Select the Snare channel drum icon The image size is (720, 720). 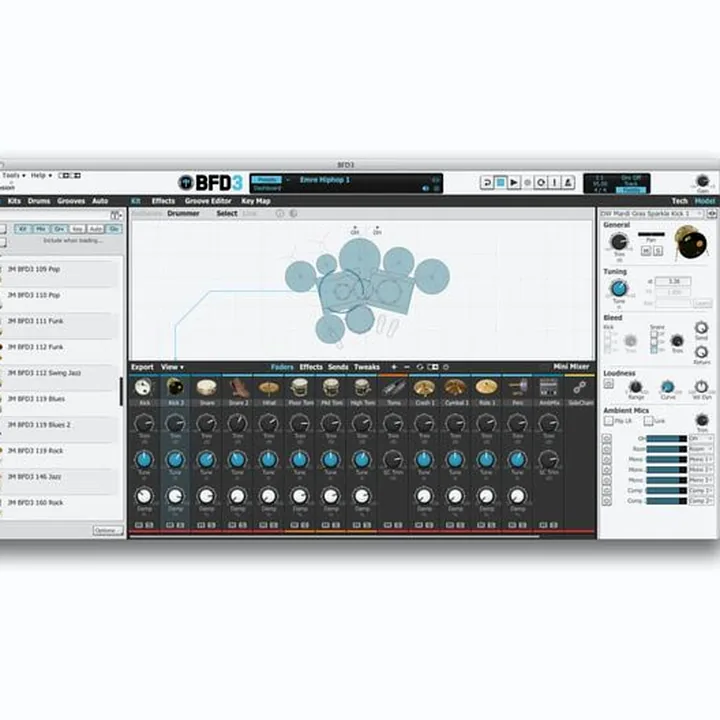coord(206,388)
